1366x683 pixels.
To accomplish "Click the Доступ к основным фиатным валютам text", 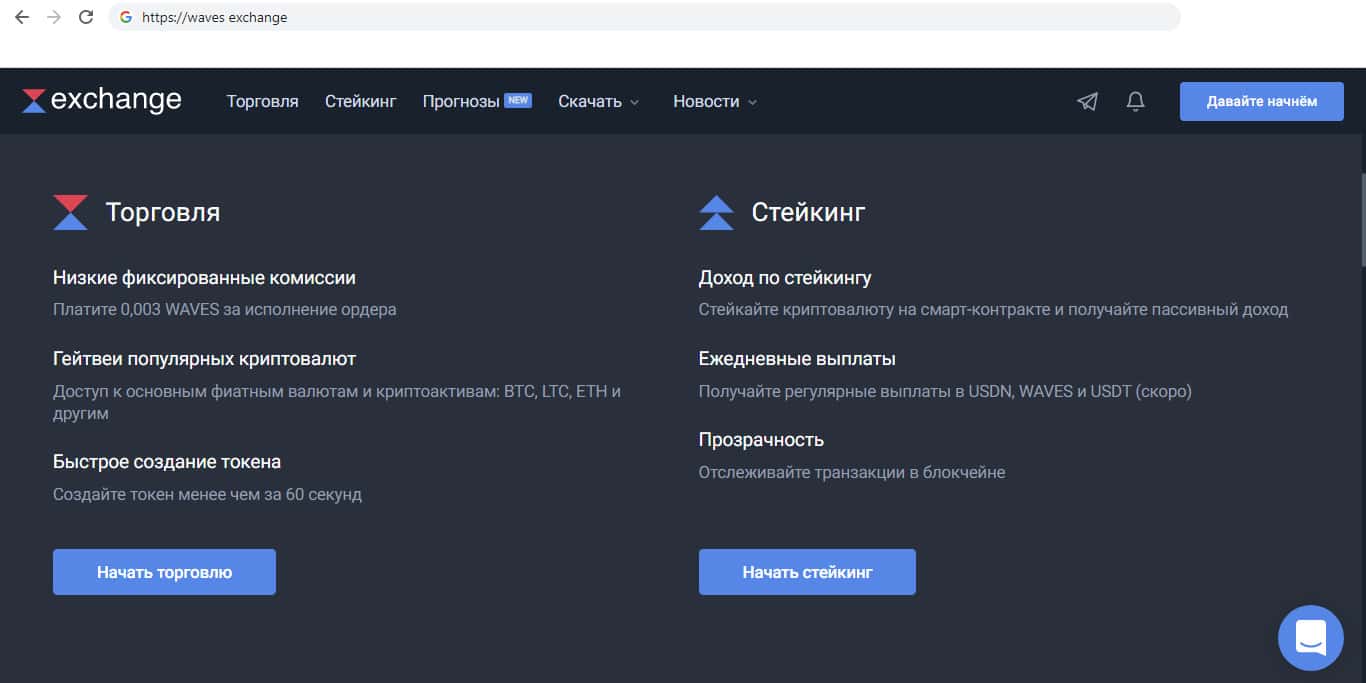I will pyautogui.click(x=337, y=402).
